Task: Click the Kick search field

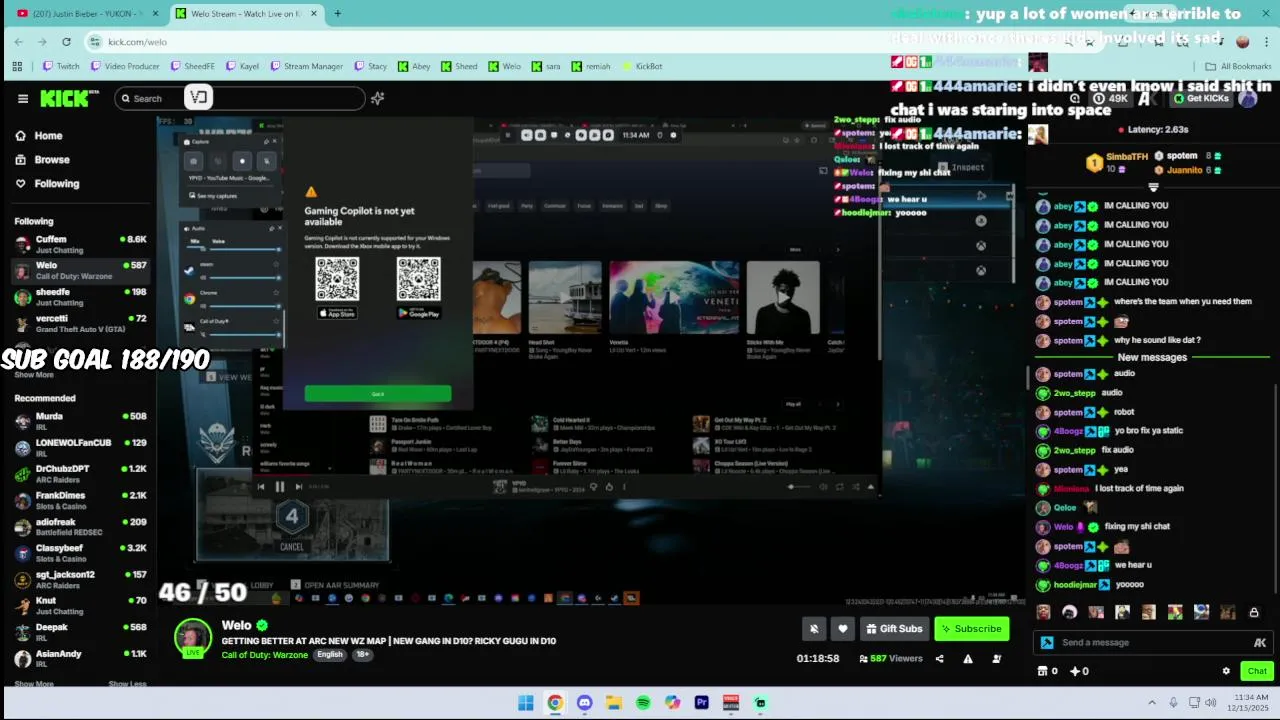Action: (x=240, y=98)
